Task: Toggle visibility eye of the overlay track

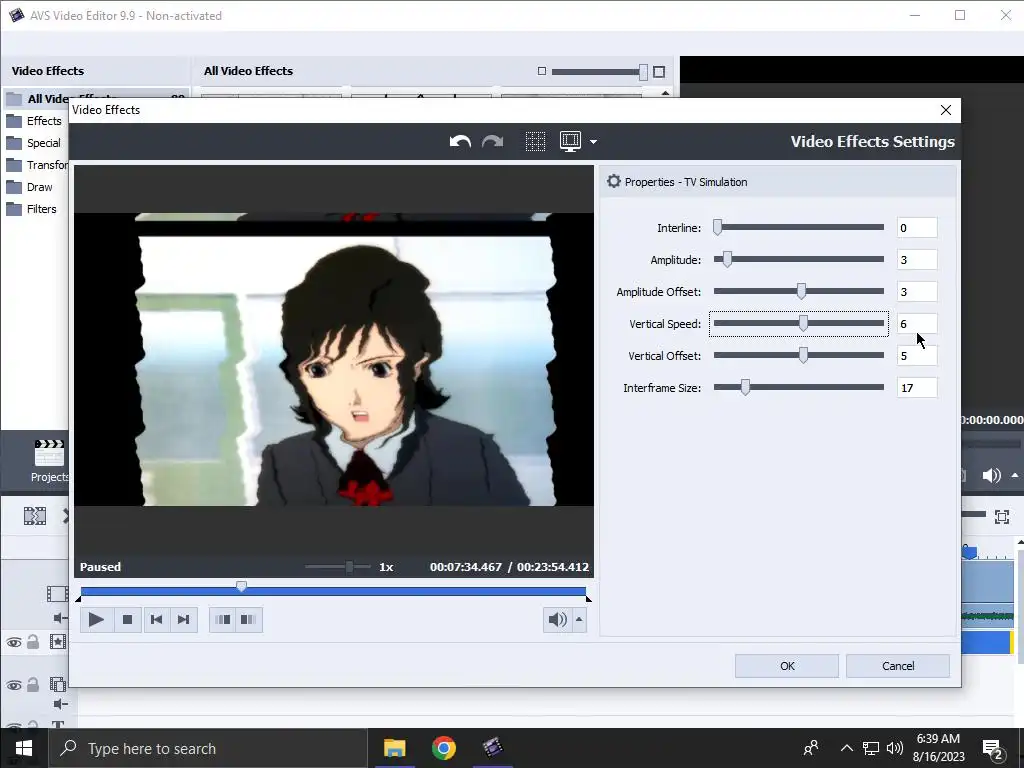Action: (14, 685)
